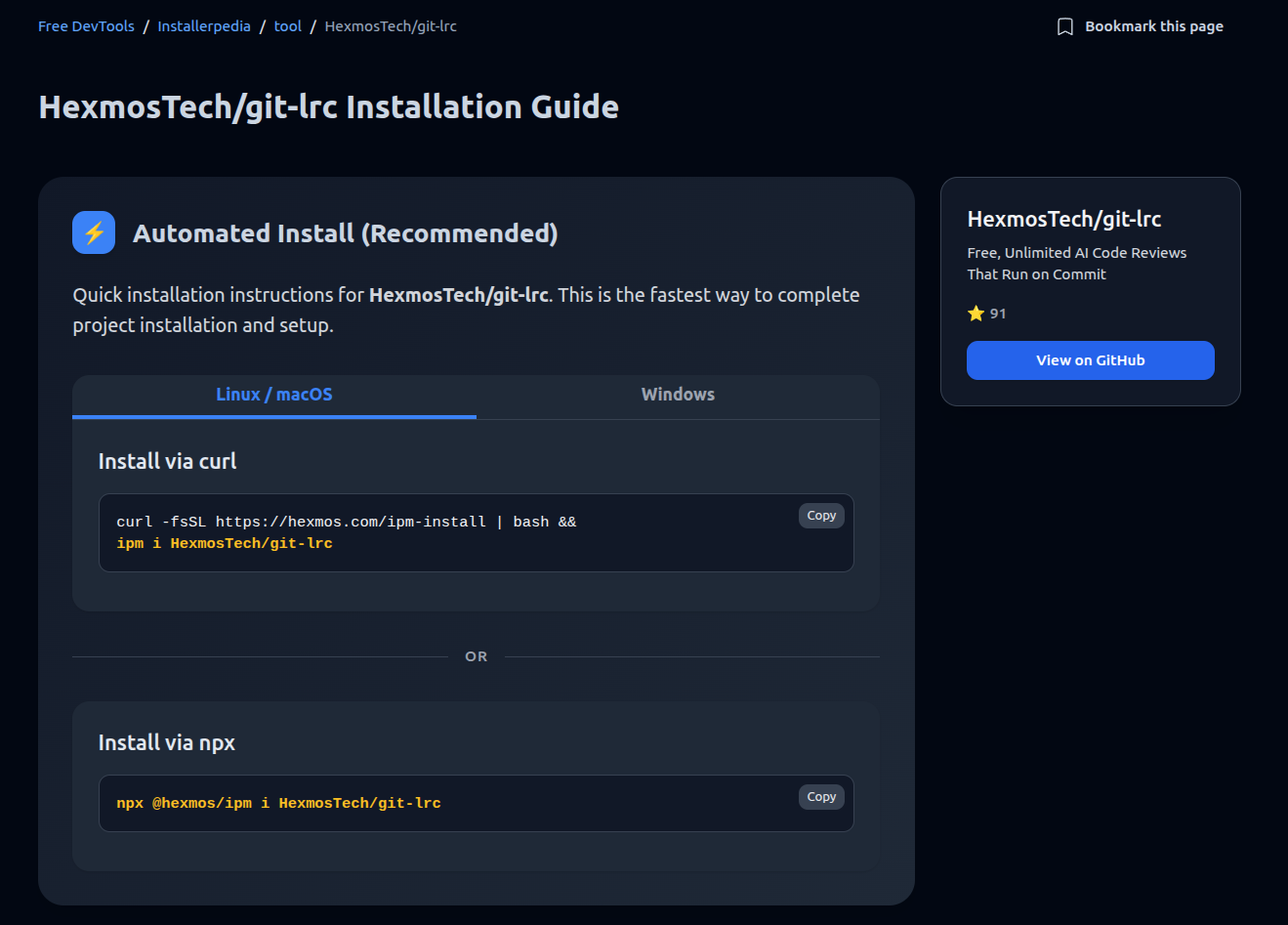Image resolution: width=1288 pixels, height=925 pixels.
Task: Open the tool breadcrumb link
Action: pos(288,26)
